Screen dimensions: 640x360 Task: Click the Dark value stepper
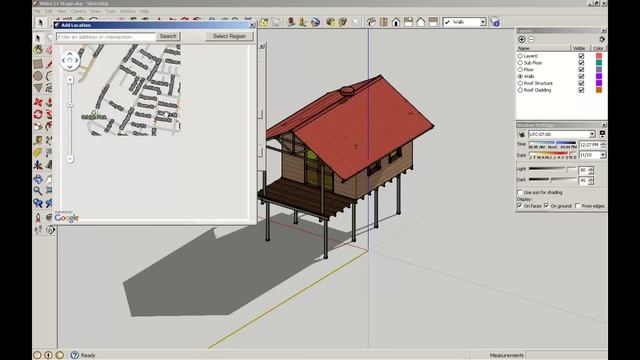tap(591, 180)
